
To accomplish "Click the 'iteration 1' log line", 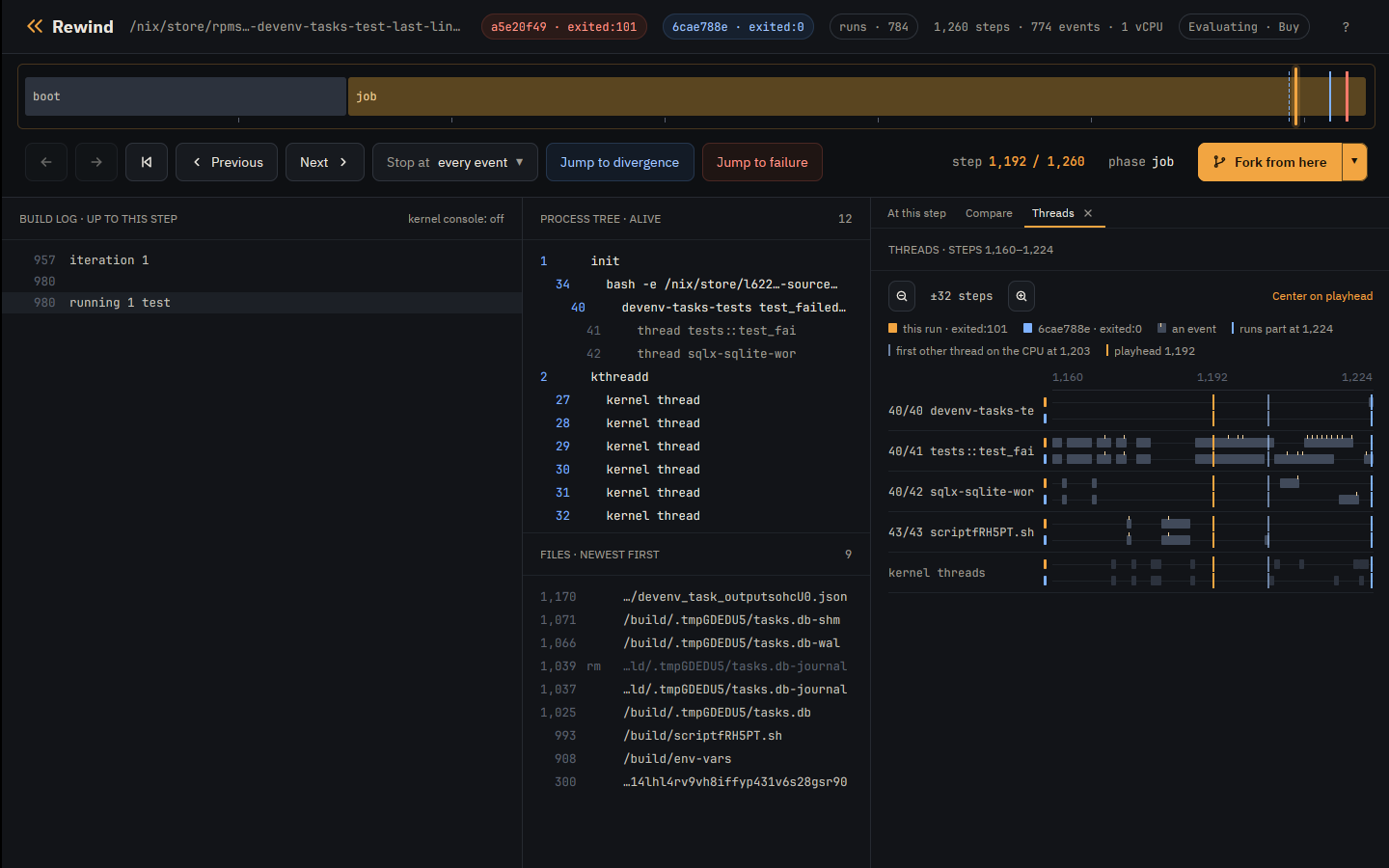I will coord(262,260).
